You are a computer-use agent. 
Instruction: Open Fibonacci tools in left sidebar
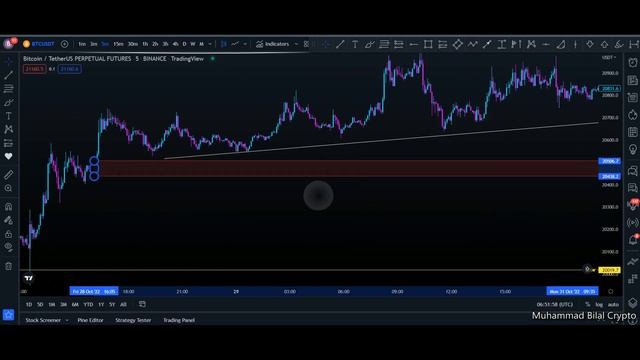pos(9,89)
